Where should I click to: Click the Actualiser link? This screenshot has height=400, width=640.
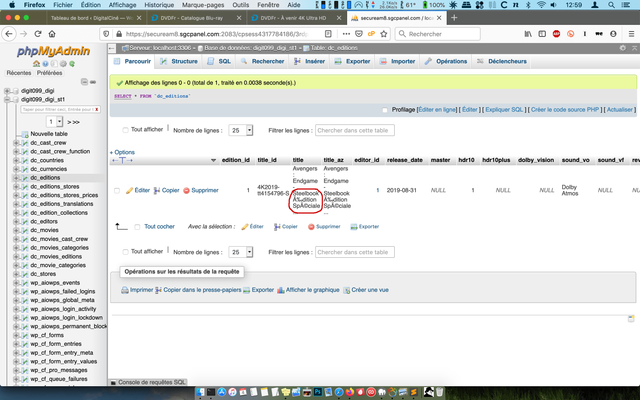pyautogui.click(x=620, y=110)
